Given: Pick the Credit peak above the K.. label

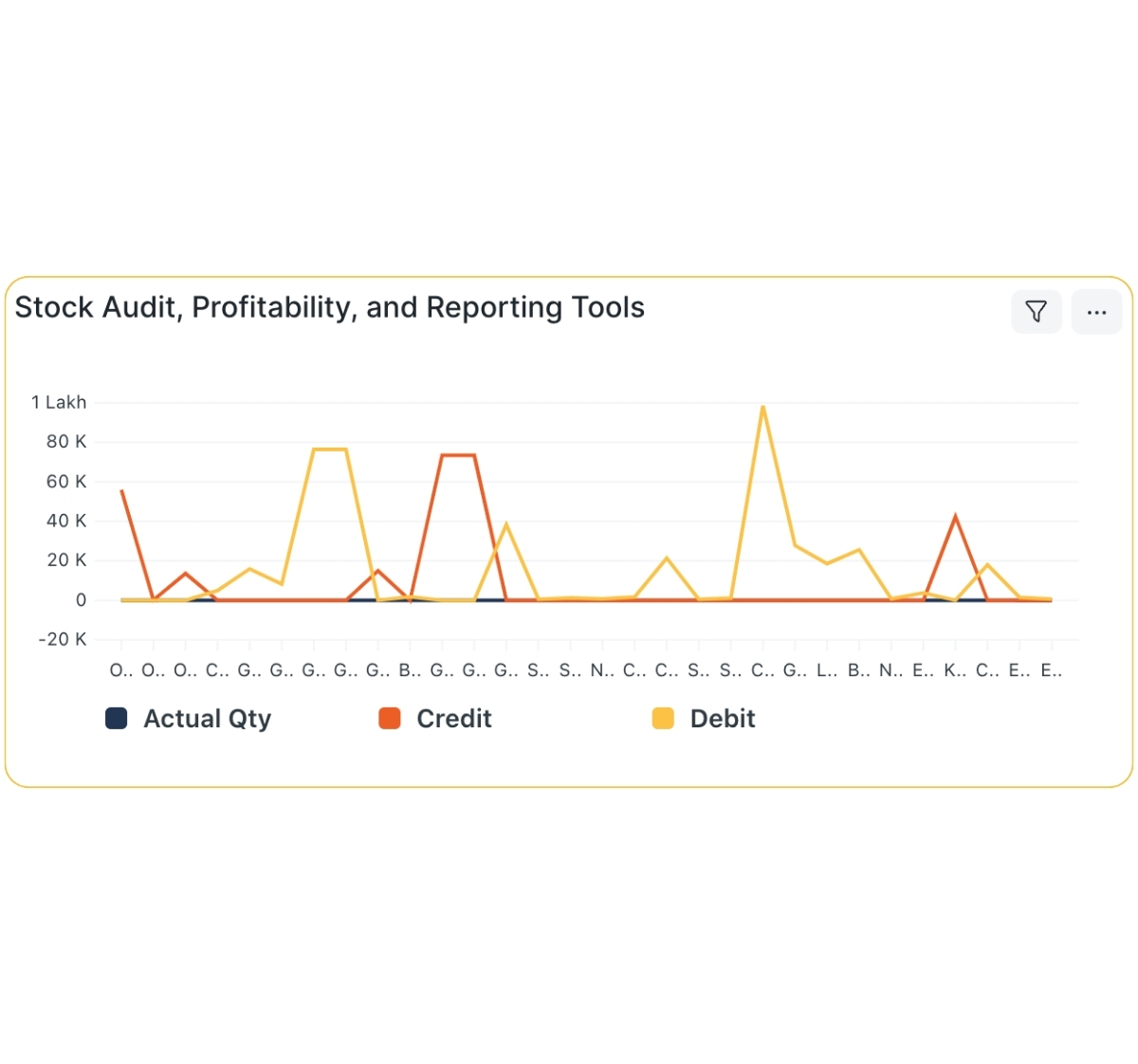Looking at the screenshot, I should pos(955,517).
